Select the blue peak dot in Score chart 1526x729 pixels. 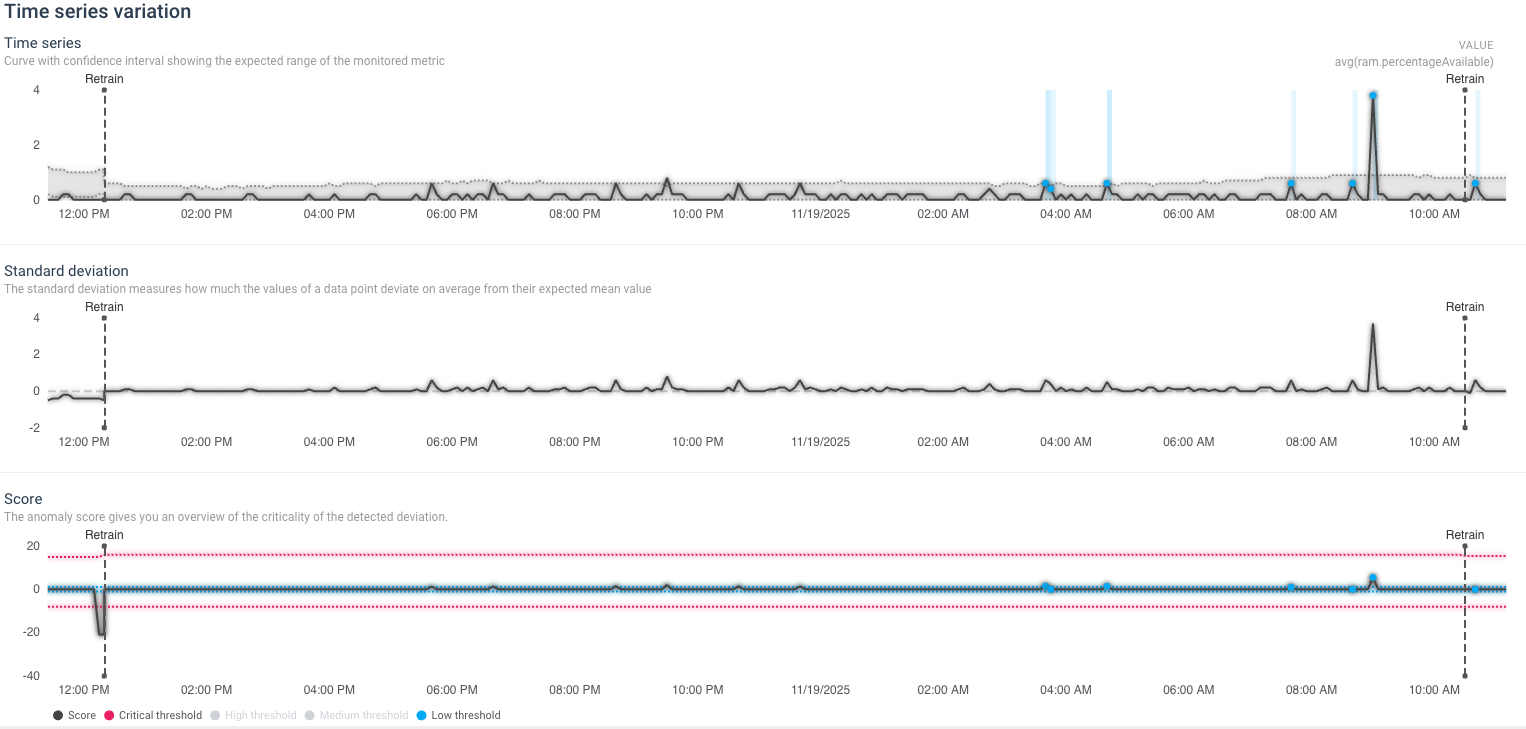coord(1373,578)
